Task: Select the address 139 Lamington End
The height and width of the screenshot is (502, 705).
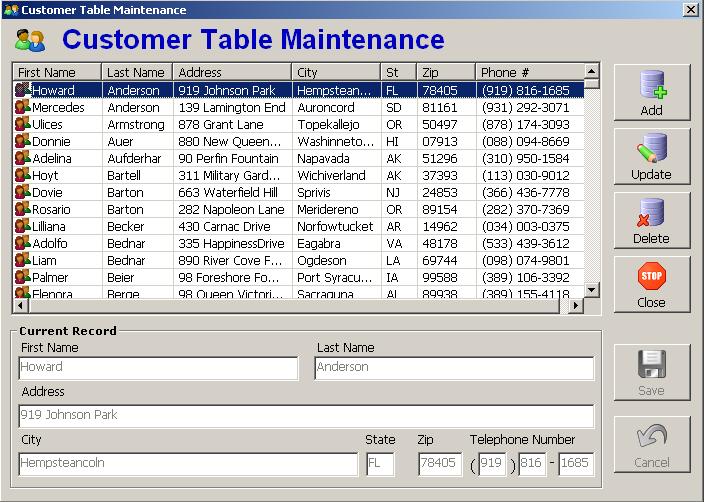Action: pos(232,107)
